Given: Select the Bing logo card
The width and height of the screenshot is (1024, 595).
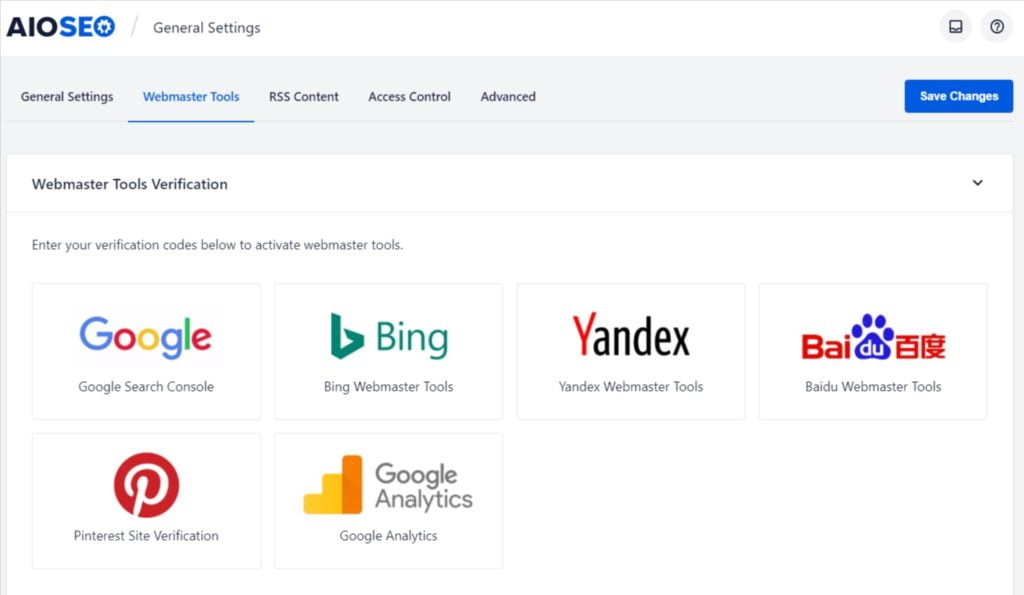Looking at the screenshot, I should [x=388, y=337].
